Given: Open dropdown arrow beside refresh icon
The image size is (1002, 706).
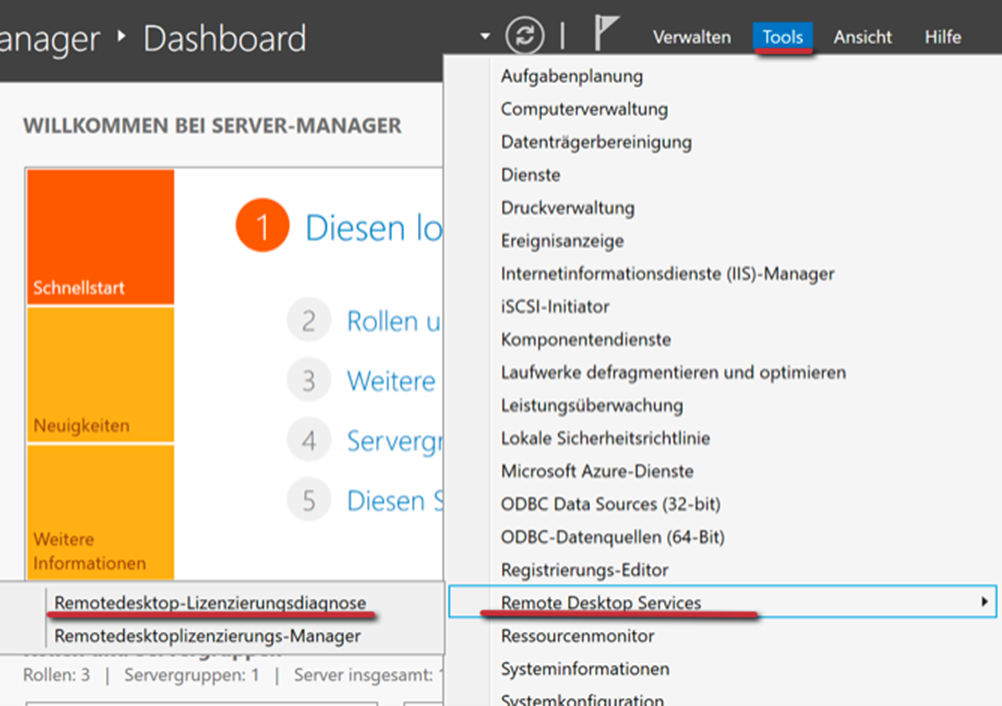Looking at the screenshot, I should click(x=485, y=37).
